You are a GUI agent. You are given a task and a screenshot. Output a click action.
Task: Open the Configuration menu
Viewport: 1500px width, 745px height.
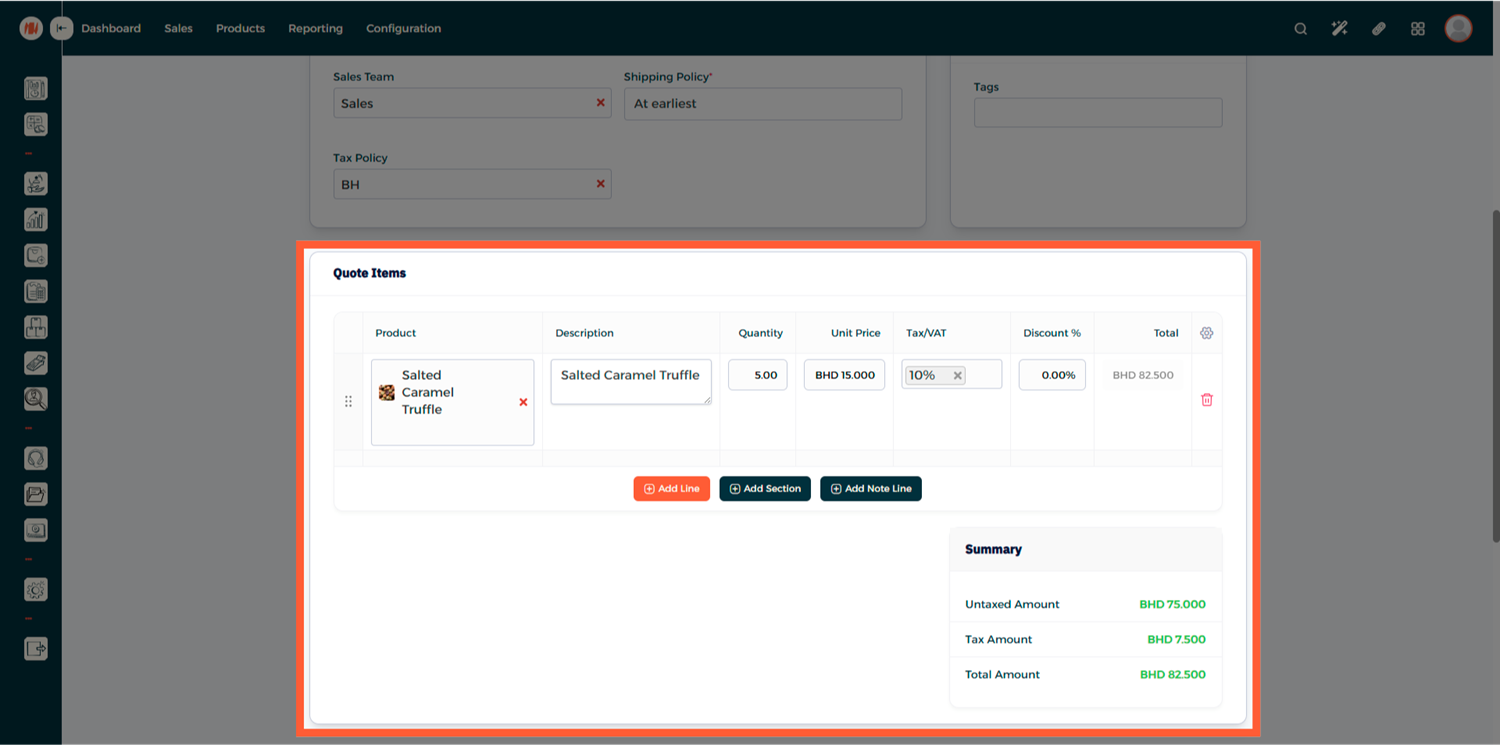point(403,29)
